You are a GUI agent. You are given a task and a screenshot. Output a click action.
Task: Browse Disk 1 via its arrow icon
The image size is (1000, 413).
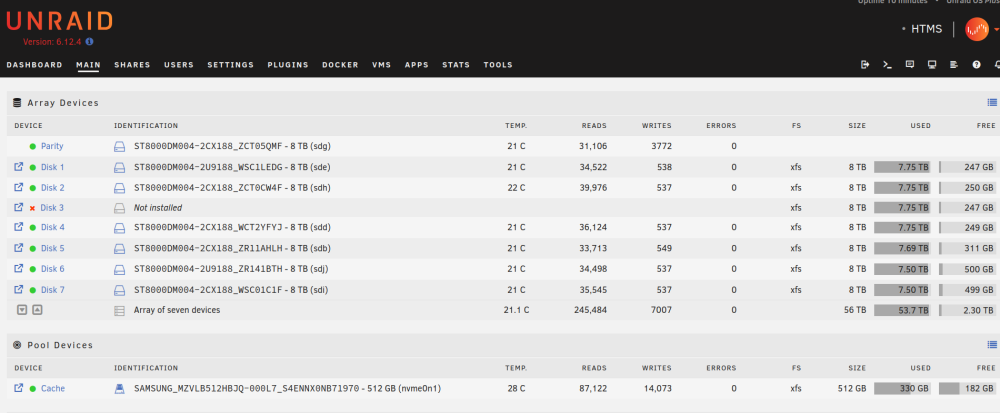(x=18, y=167)
